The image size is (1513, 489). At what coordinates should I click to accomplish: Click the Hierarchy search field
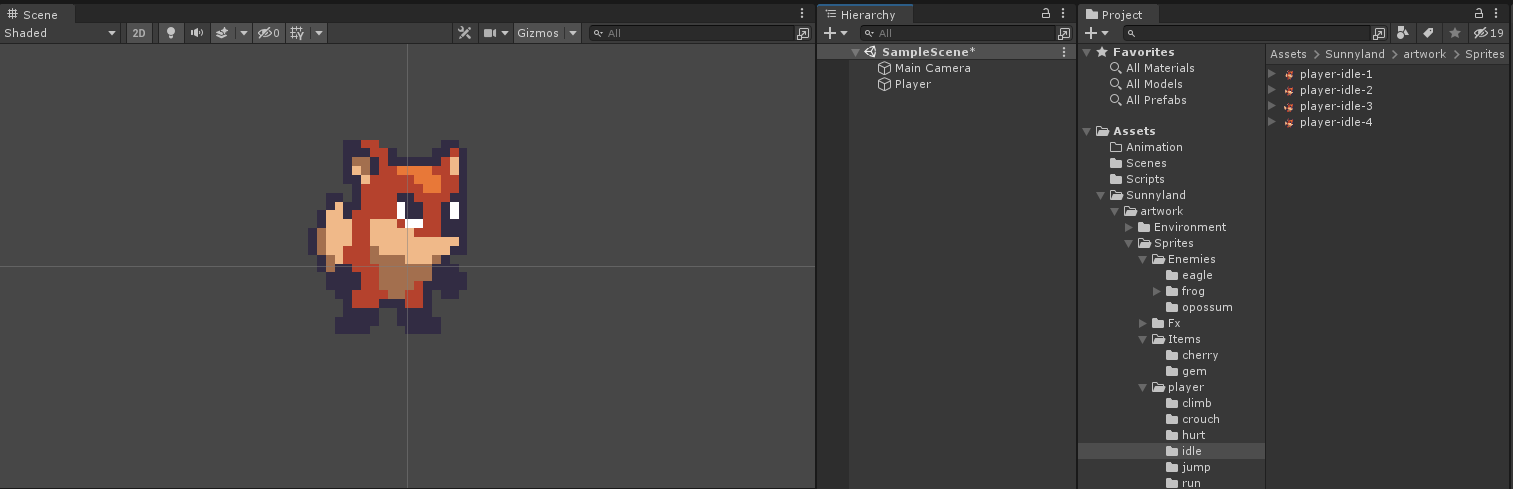[960, 33]
